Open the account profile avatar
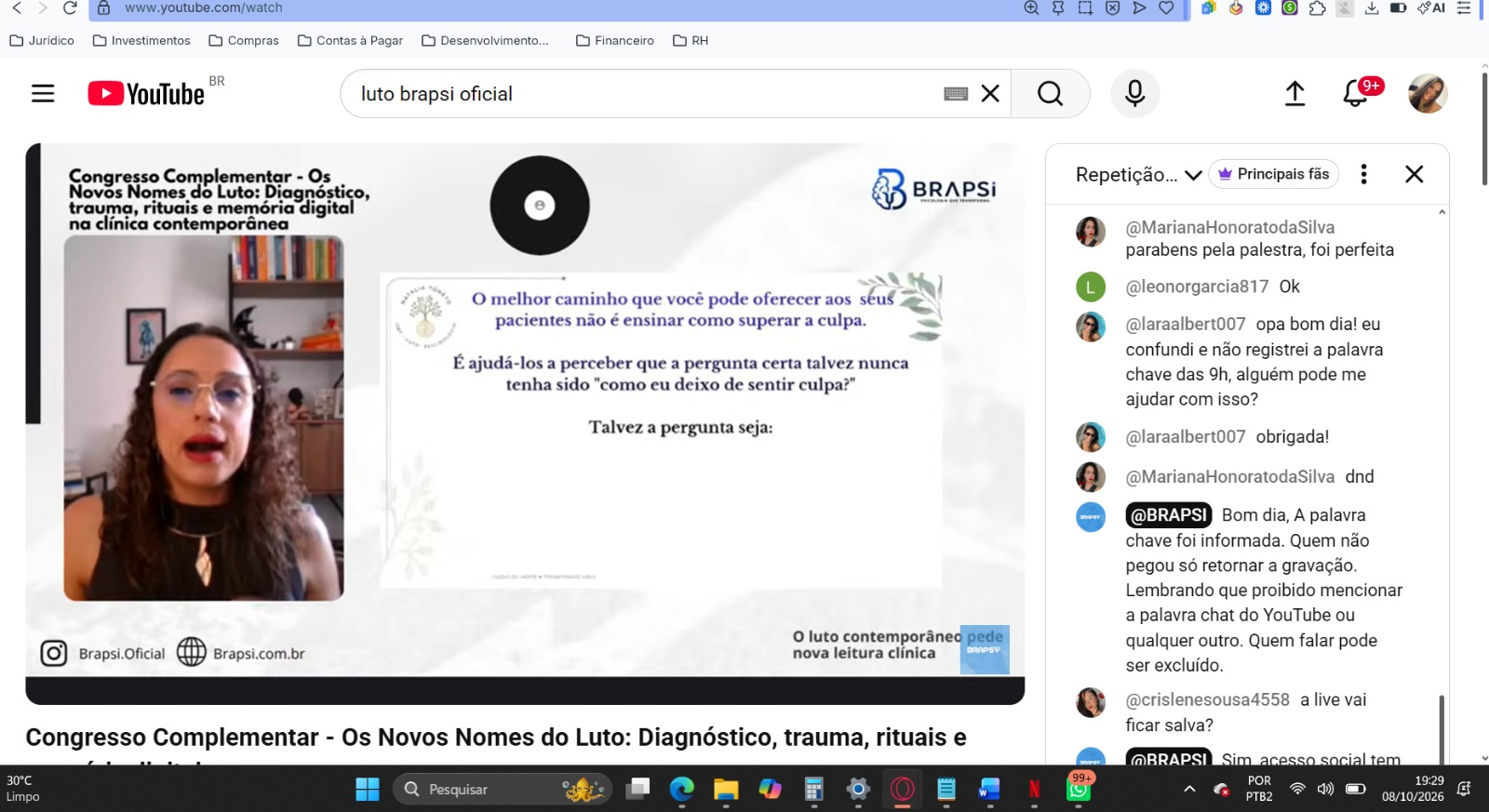 coord(1428,94)
